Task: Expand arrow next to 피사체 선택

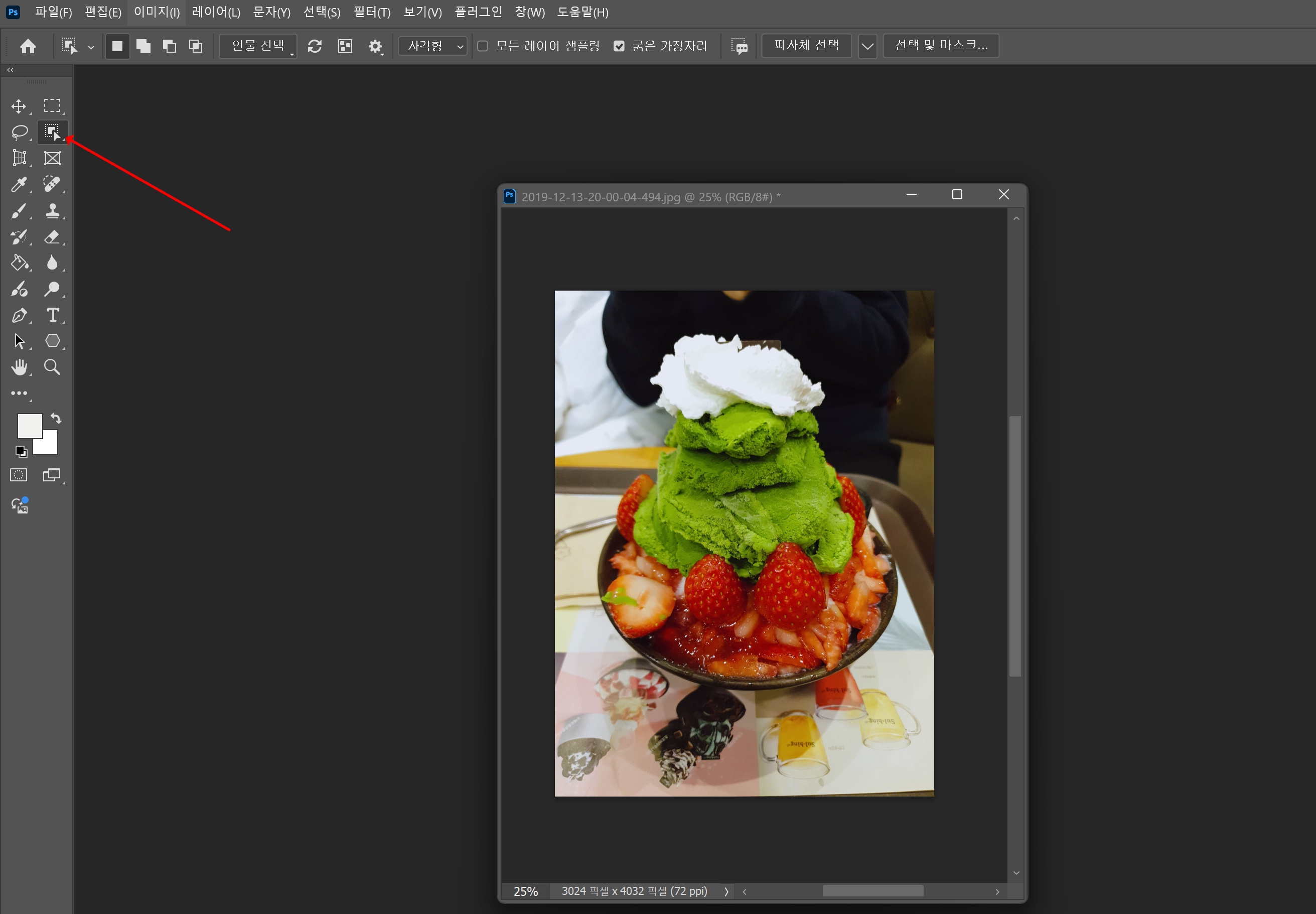Action: point(867,46)
